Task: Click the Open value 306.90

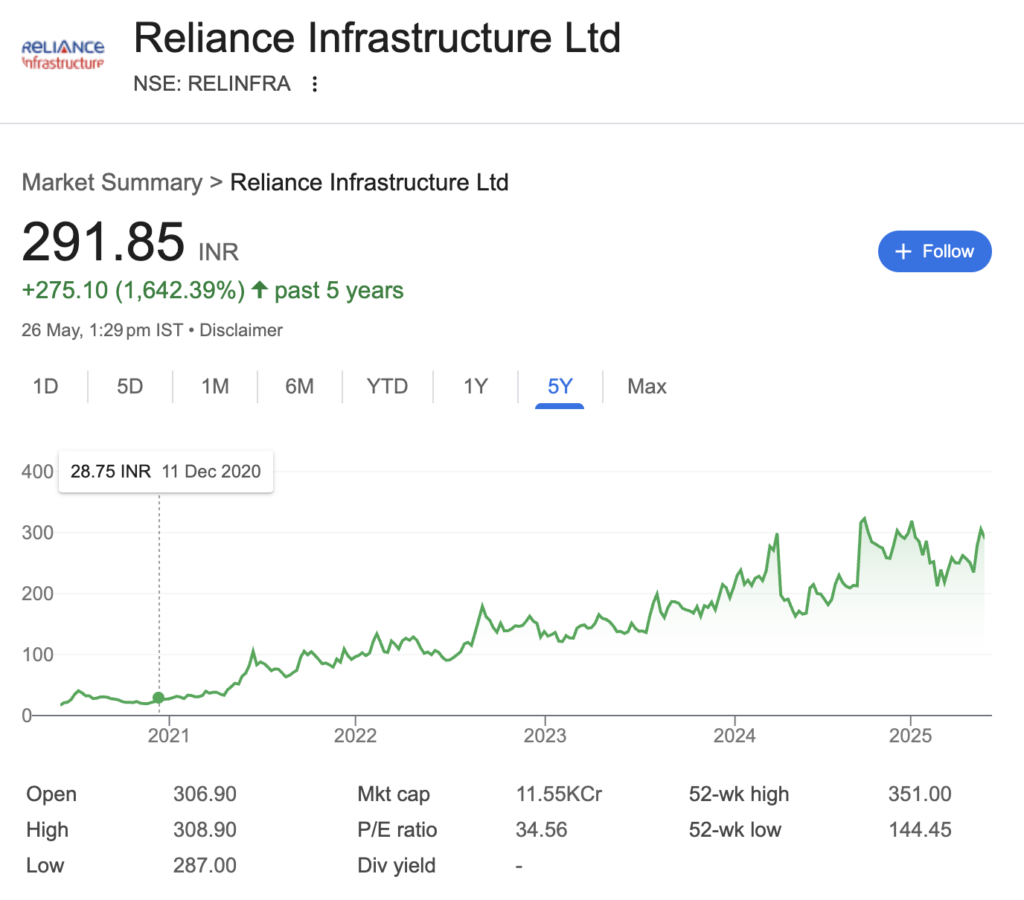Action: (x=204, y=794)
